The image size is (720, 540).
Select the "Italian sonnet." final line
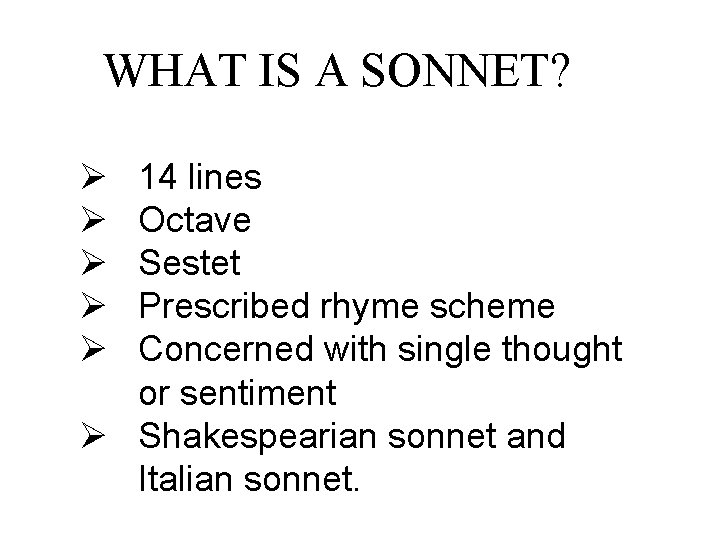pos(249,480)
